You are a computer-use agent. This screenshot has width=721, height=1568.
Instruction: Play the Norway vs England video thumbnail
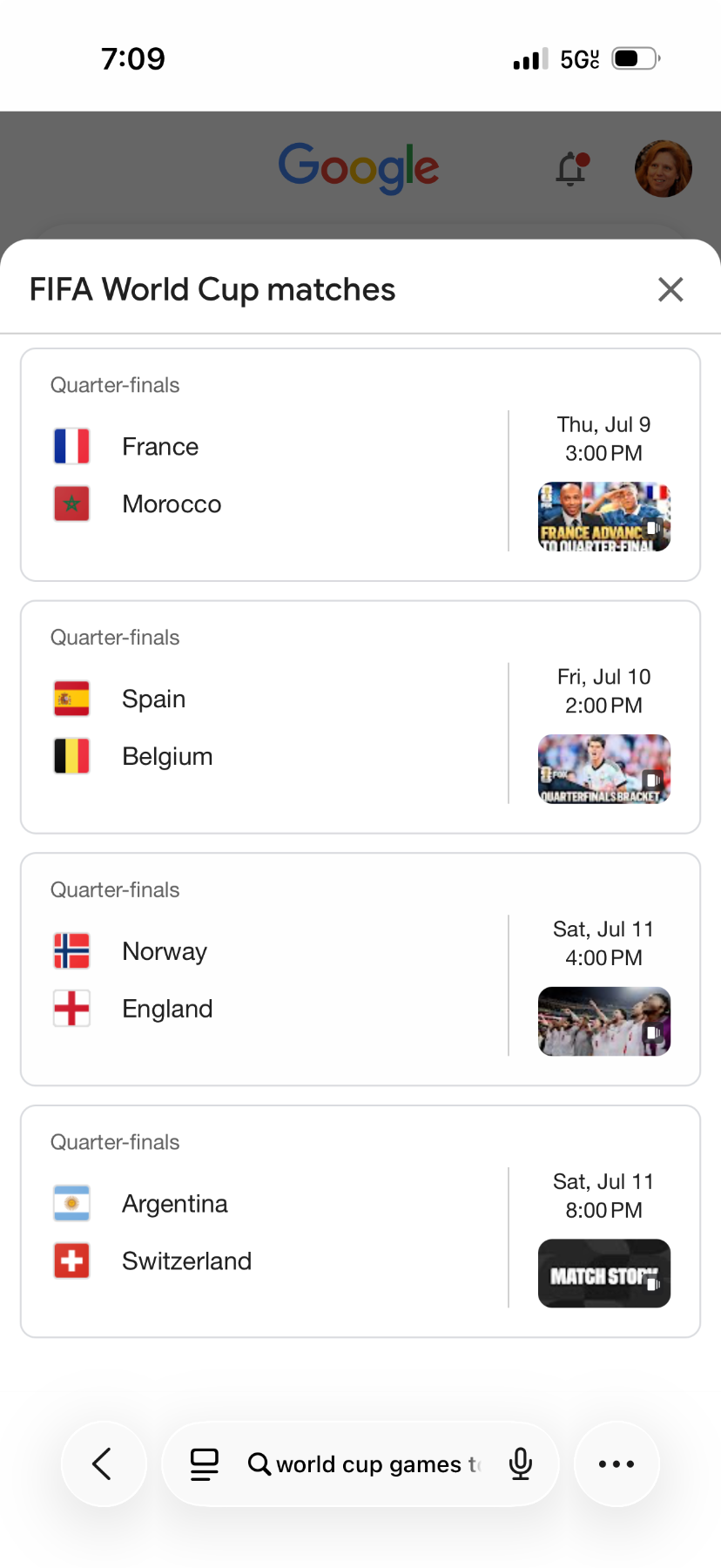(604, 1021)
